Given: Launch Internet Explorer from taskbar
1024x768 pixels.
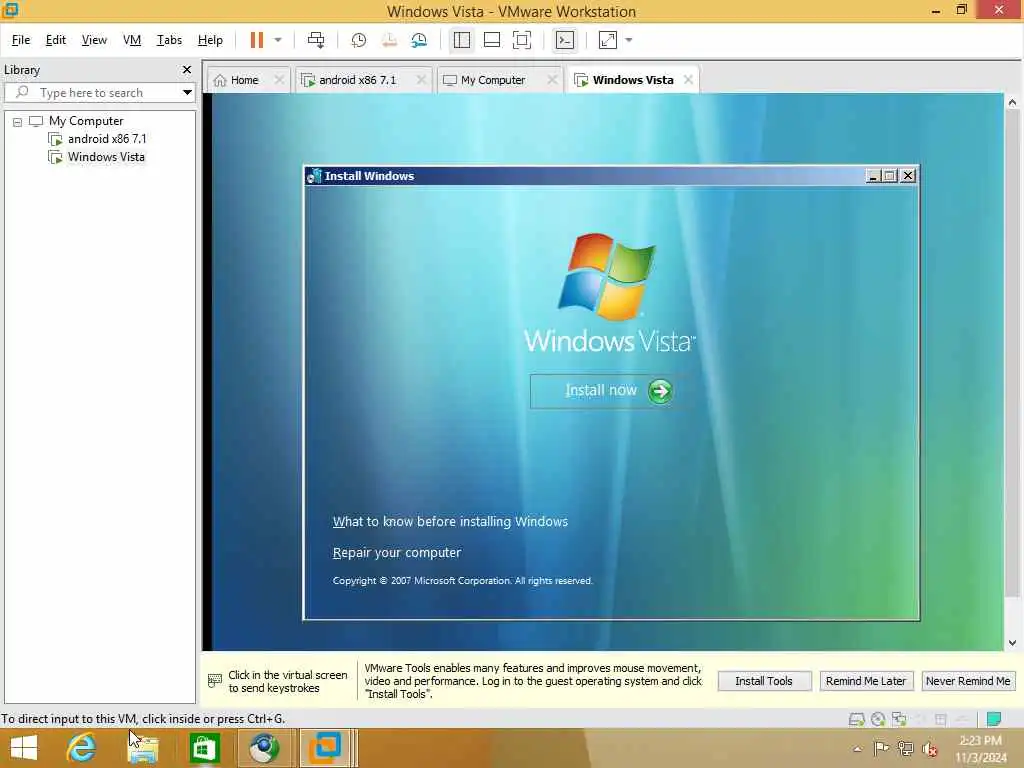Looking at the screenshot, I should point(81,748).
